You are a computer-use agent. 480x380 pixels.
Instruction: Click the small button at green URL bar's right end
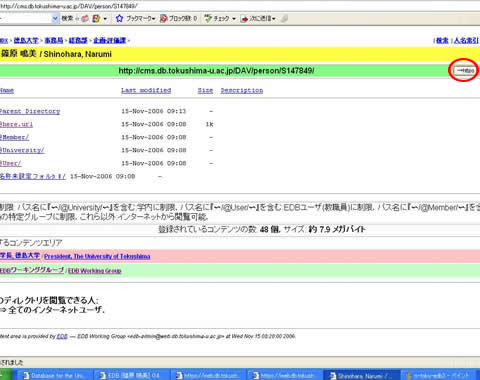(x=465, y=71)
